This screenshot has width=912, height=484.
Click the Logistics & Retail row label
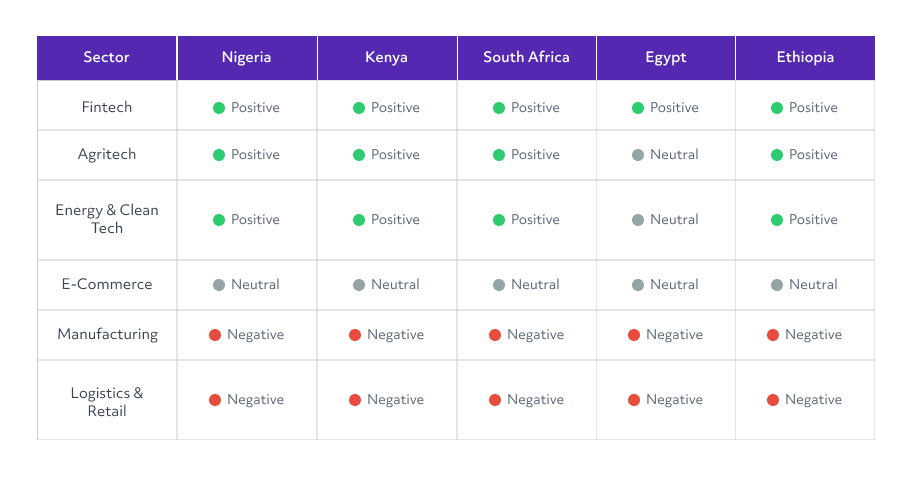click(x=107, y=402)
